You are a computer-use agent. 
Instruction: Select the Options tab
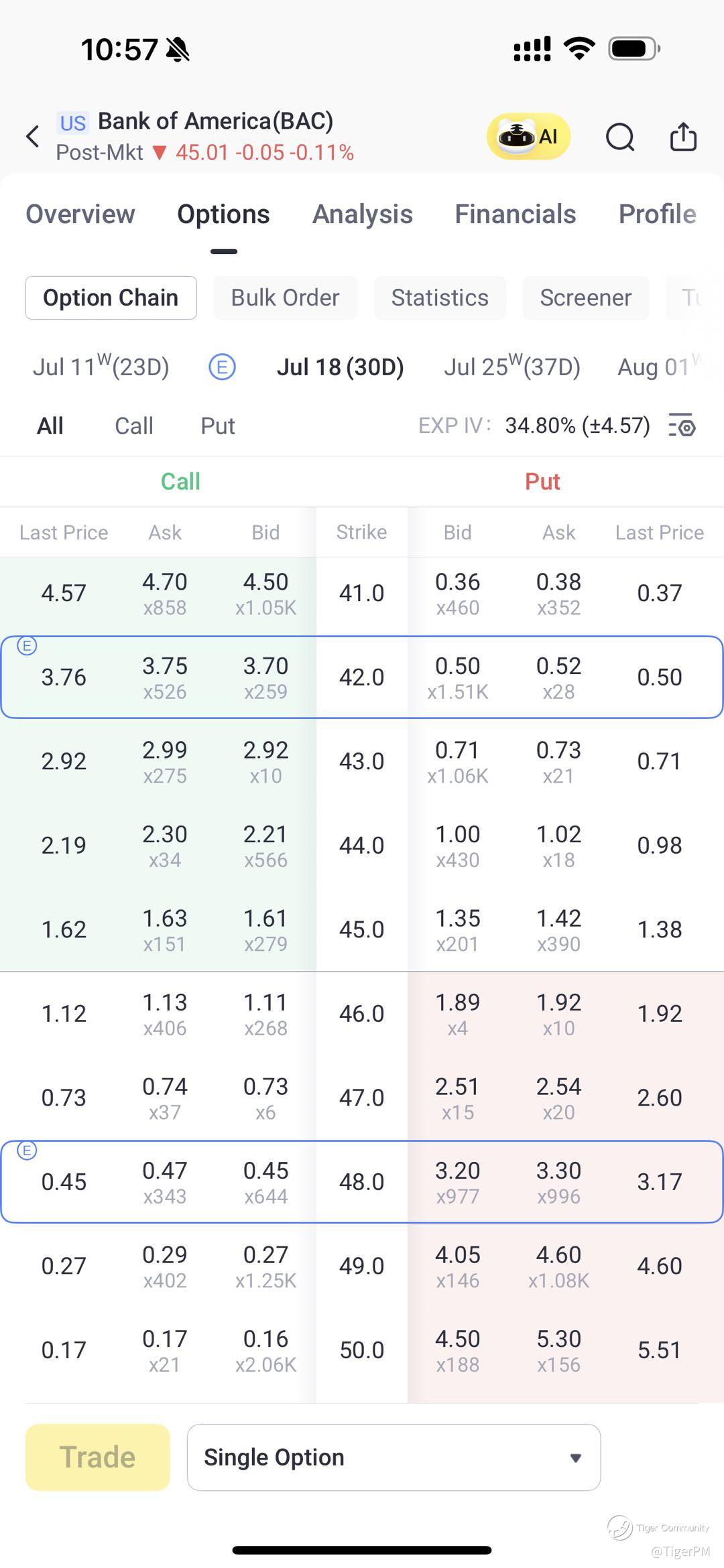223,214
